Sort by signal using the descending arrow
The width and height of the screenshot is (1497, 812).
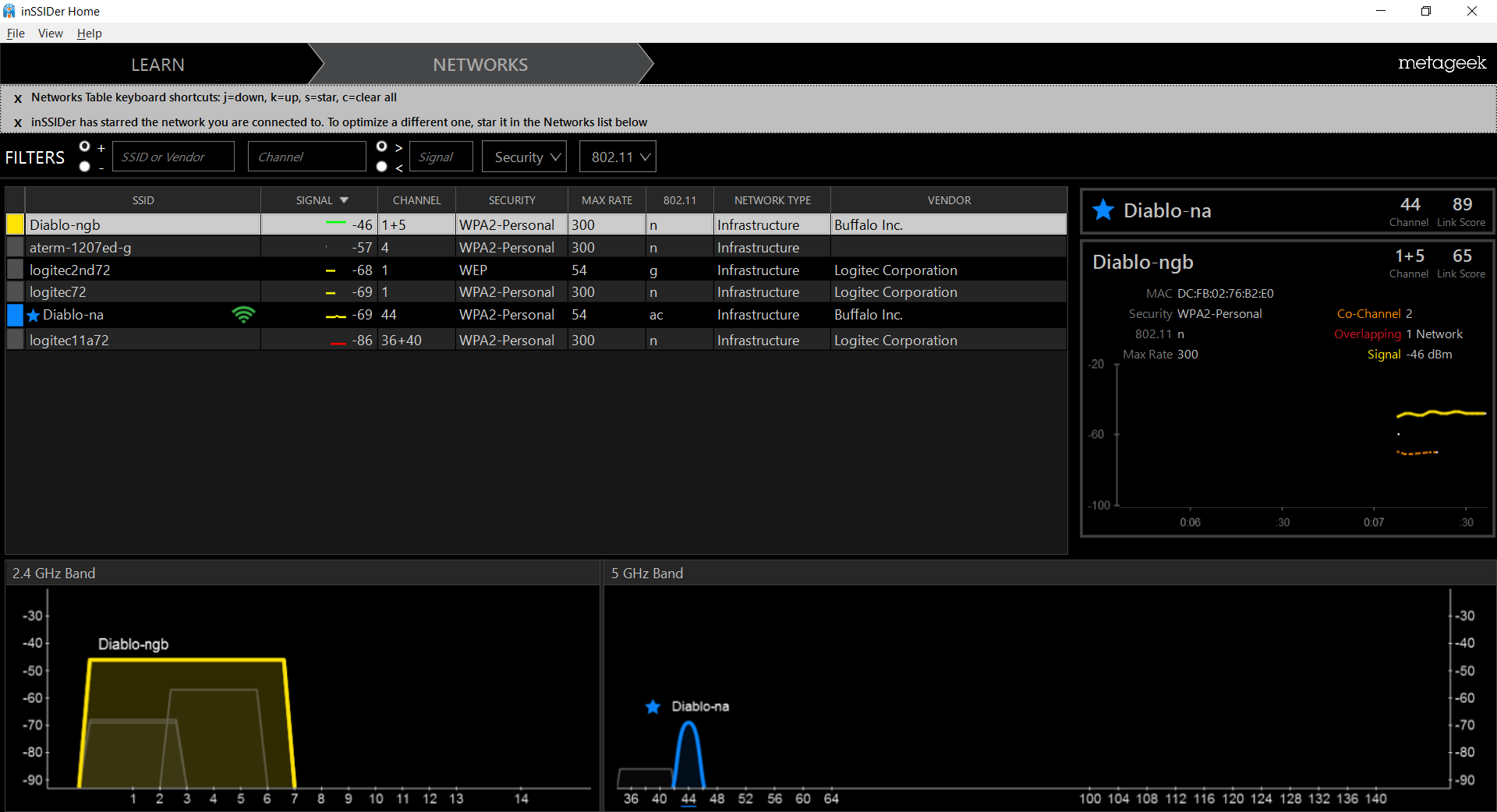point(344,200)
